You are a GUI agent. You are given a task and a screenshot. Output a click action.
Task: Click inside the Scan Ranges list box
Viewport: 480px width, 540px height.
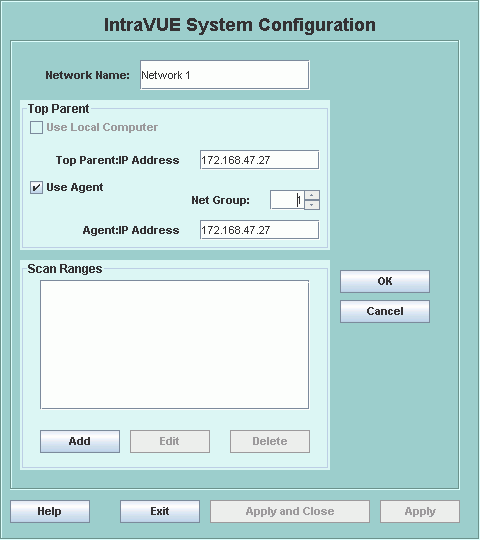[175, 345]
